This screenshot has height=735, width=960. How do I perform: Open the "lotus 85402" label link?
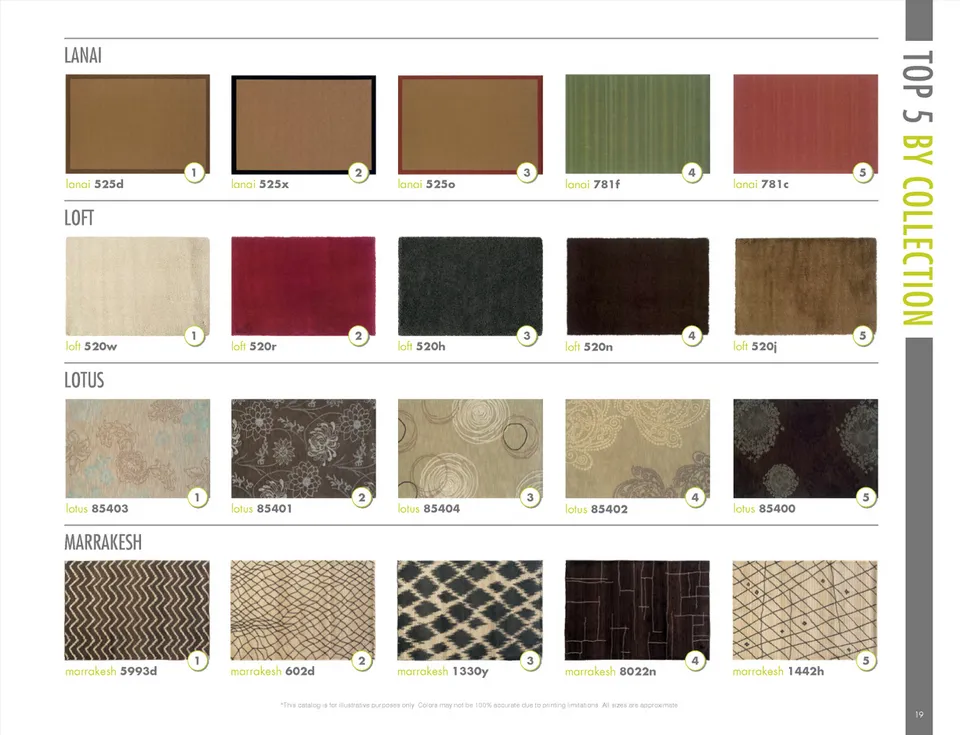pos(596,510)
